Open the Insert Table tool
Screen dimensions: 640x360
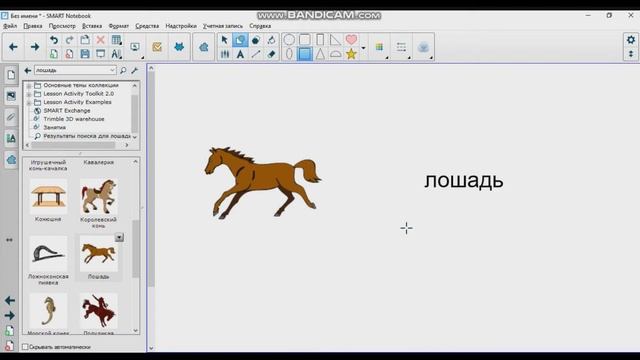coord(116,40)
